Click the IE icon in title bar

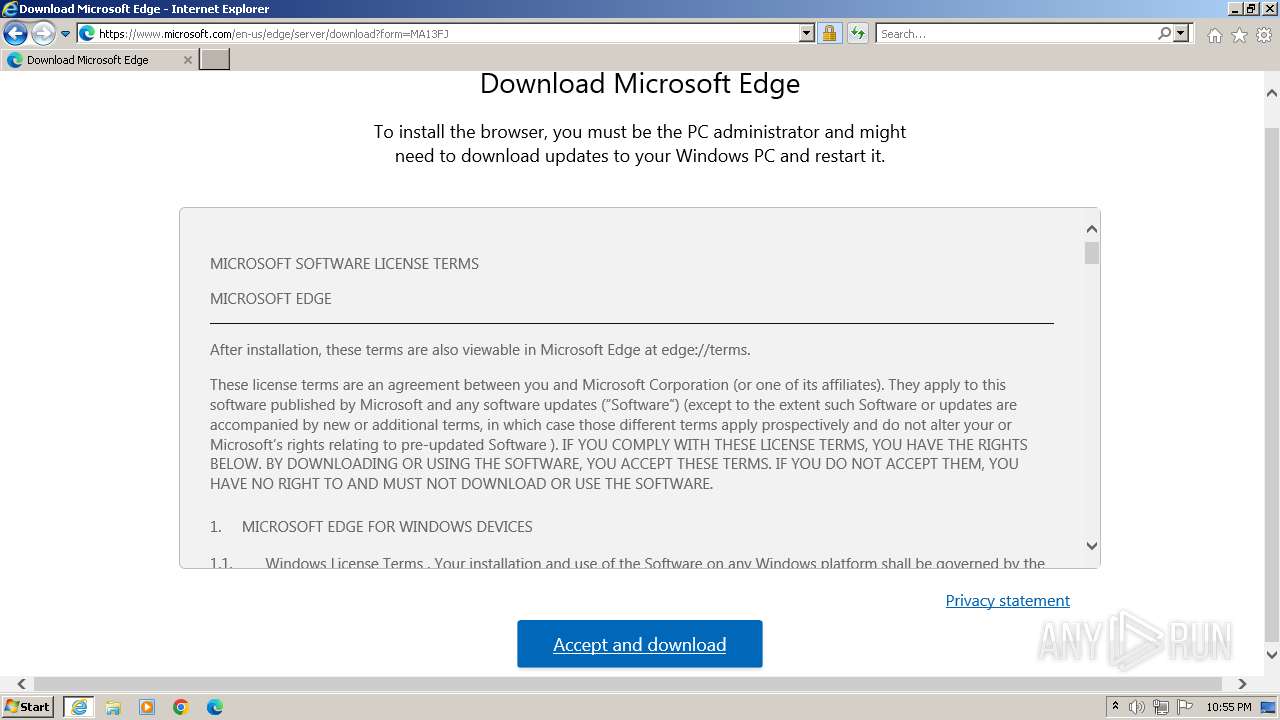coord(10,9)
